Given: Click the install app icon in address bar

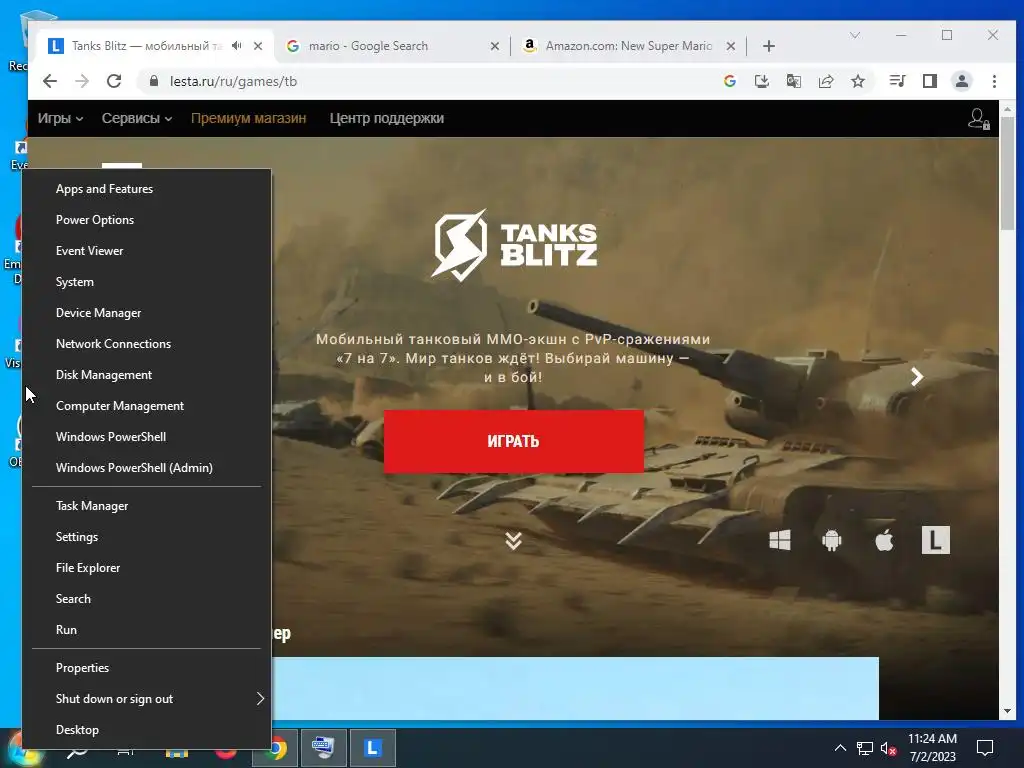Looking at the screenshot, I should (x=761, y=81).
